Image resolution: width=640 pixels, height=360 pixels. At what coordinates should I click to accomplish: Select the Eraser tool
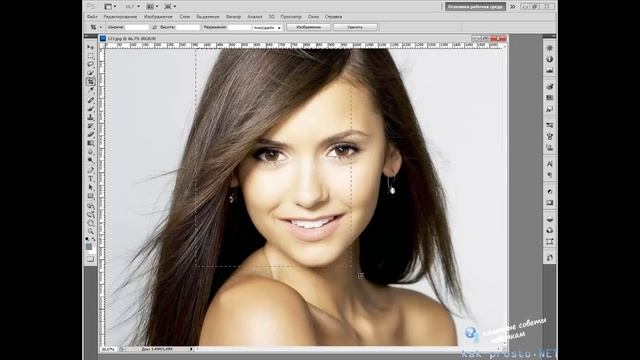[x=91, y=134]
